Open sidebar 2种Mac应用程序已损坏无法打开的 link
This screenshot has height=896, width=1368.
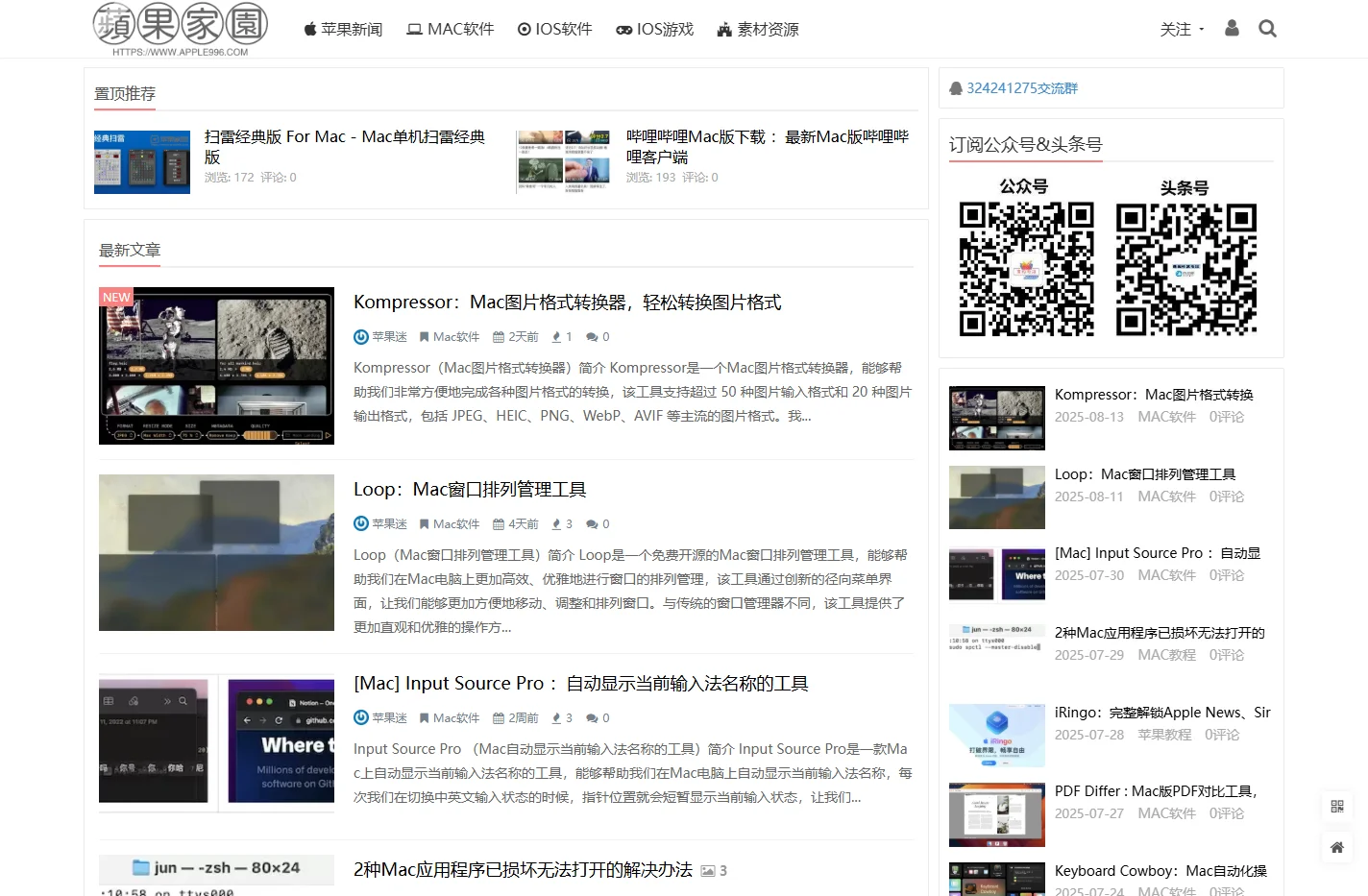click(x=1160, y=633)
